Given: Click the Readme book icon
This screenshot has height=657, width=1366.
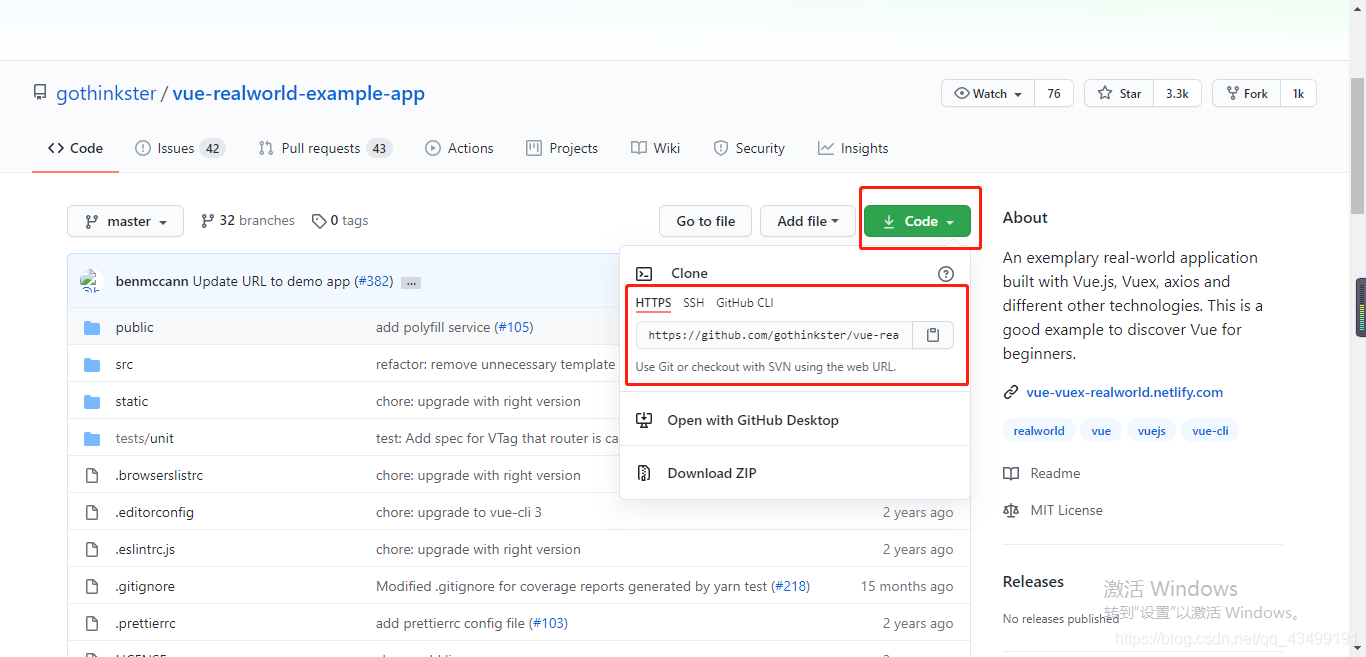Looking at the screenshot, I should click(1011, 474).
